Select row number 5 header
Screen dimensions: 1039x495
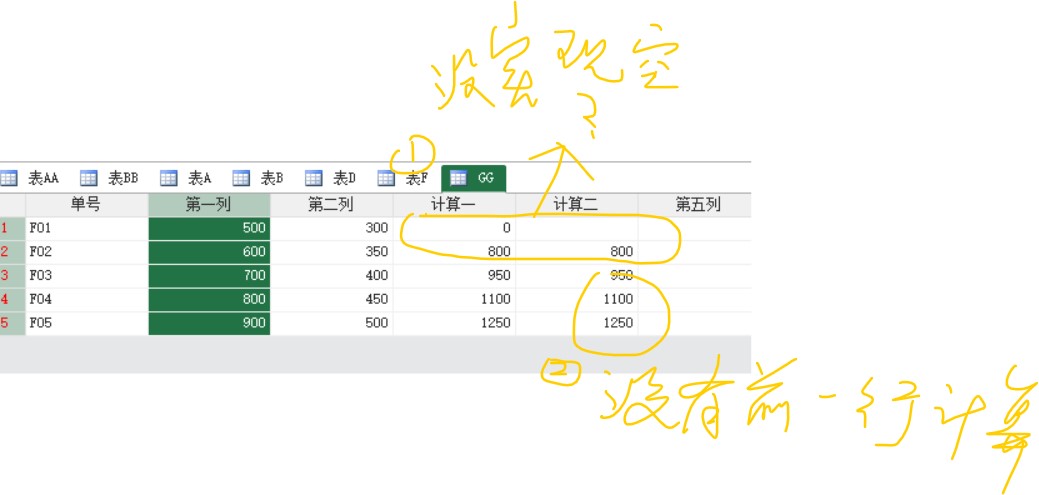coord(13,323)
